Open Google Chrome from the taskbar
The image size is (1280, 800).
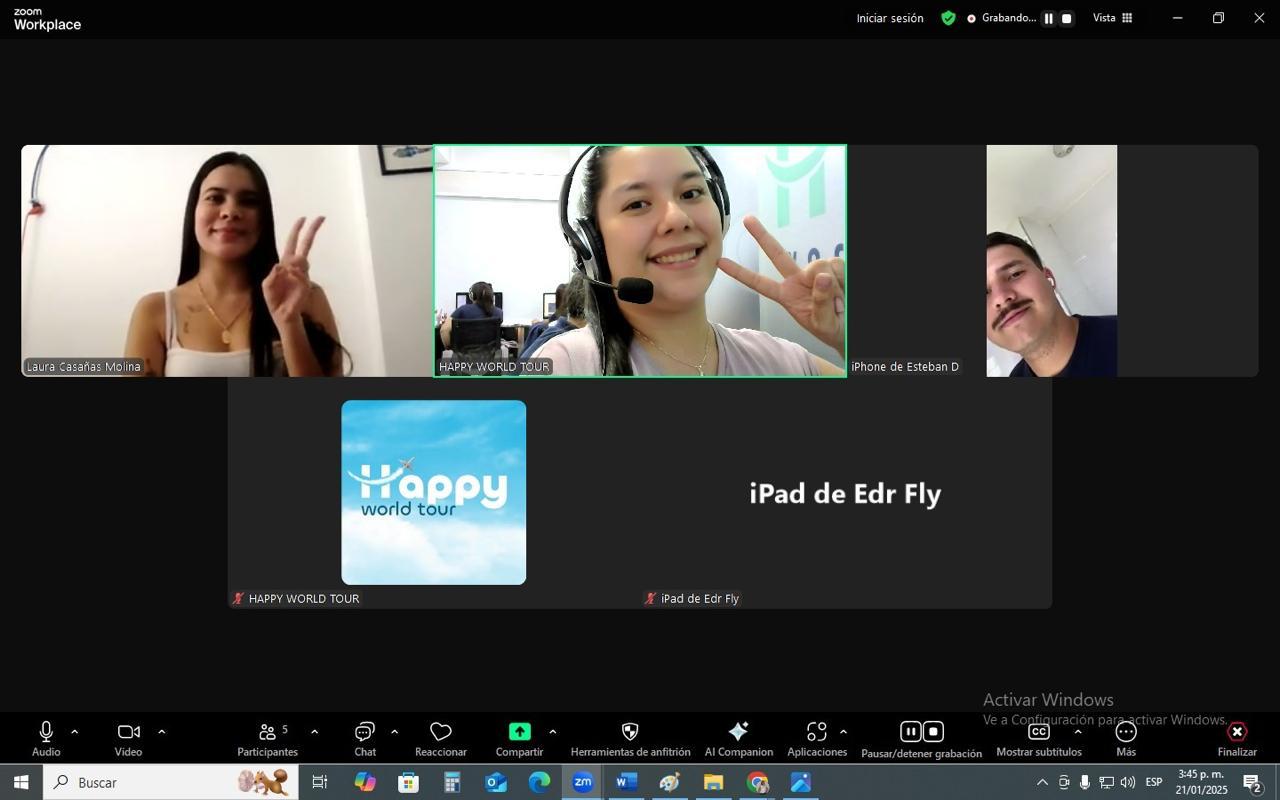point(757,782)
